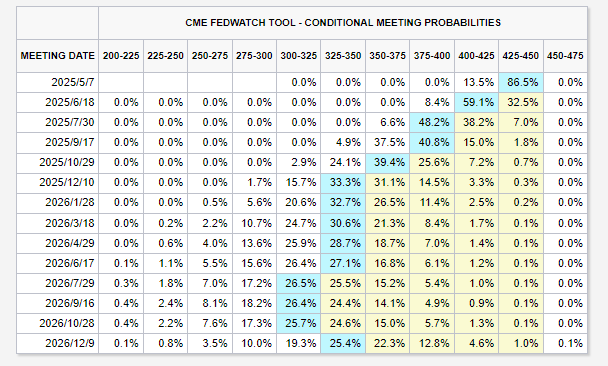
Task: Click the CME FedWatch Tool table title
Action: pos(343,23)
